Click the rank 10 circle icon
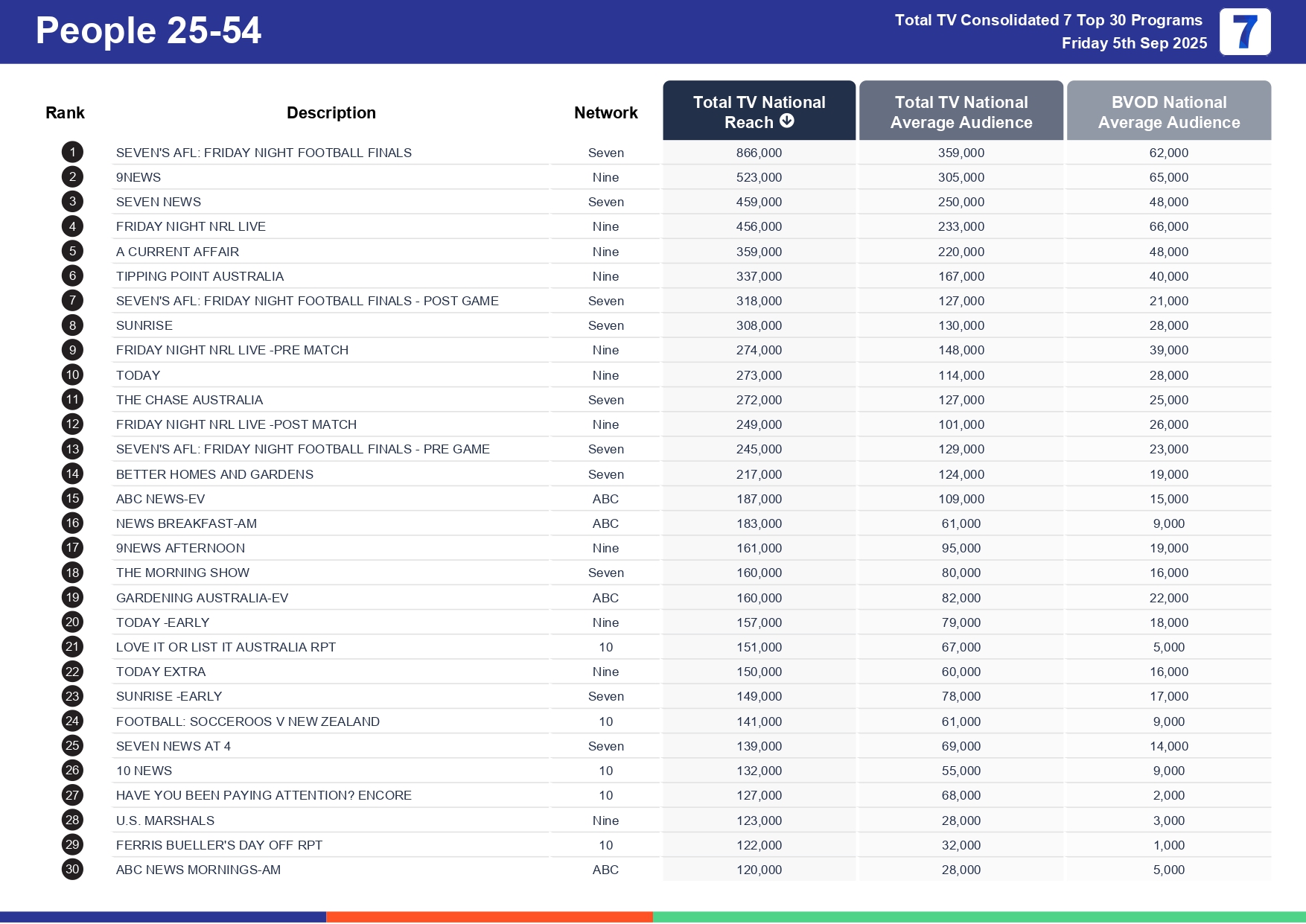Image resolution: width=1306 pixels, height=924 pixels. click(71, 375)
